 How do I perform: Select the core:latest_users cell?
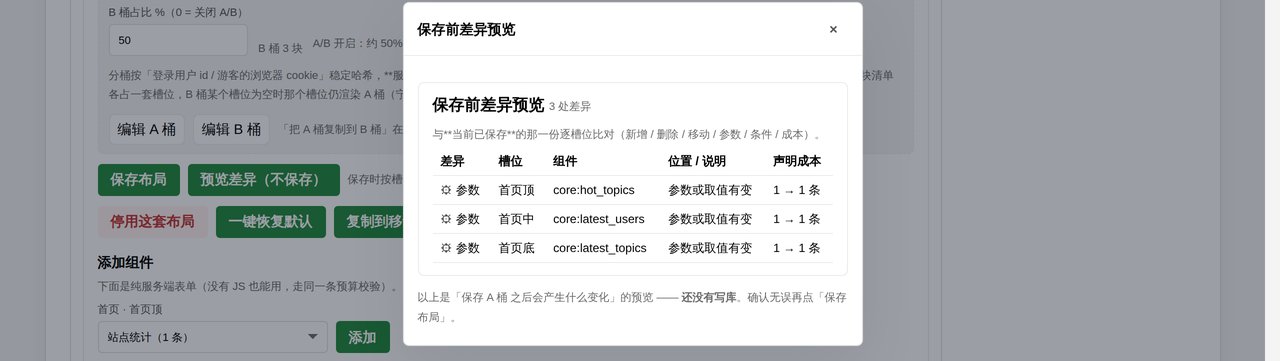click(599, 219)
